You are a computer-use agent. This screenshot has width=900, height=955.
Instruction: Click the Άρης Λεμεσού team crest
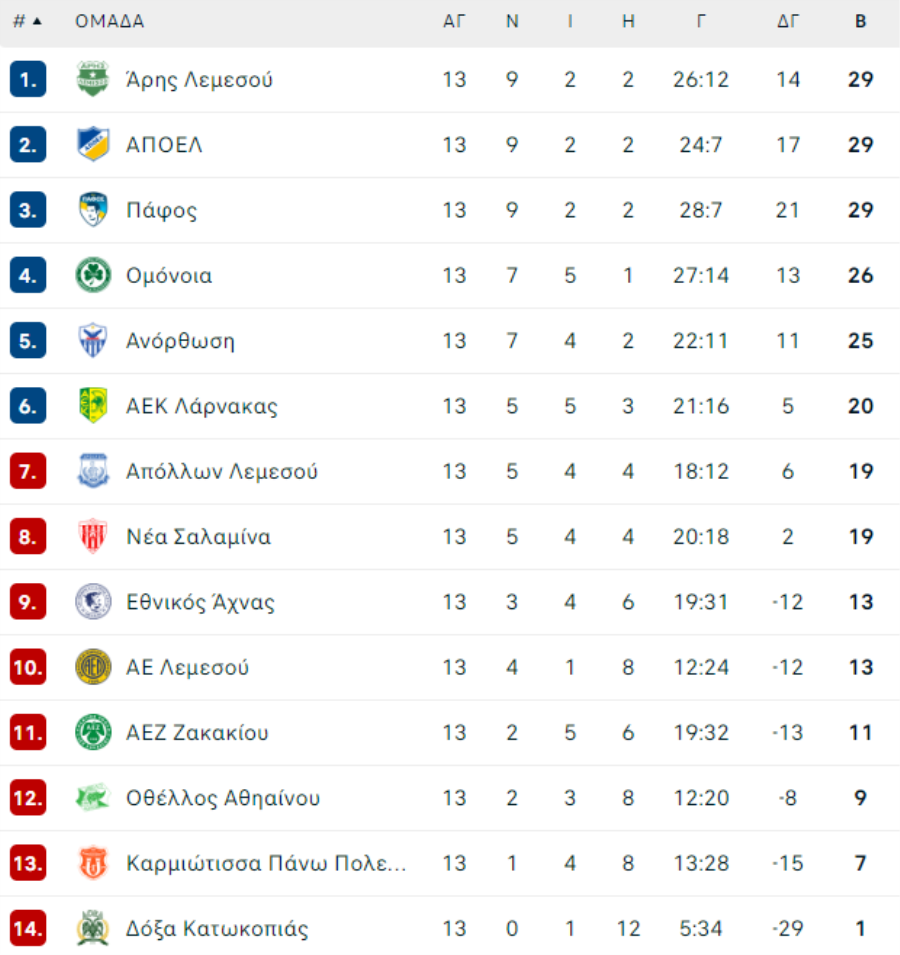coord(93,79)
